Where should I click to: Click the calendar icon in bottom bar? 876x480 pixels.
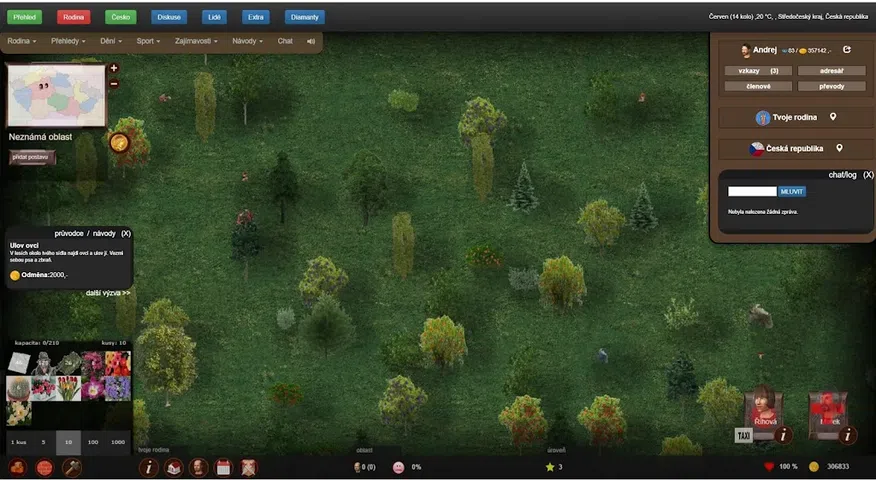point(223,467)
